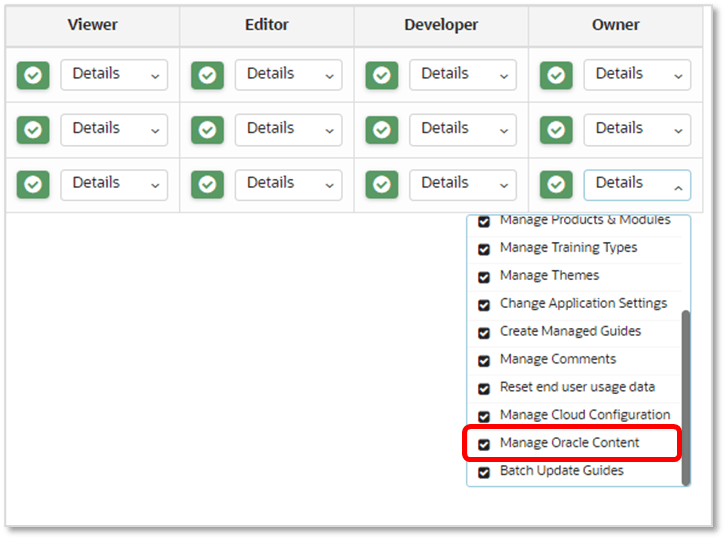726x540 pixels.
Task: Open Details dropdown in Developer first row
Action: click(463, 75)
